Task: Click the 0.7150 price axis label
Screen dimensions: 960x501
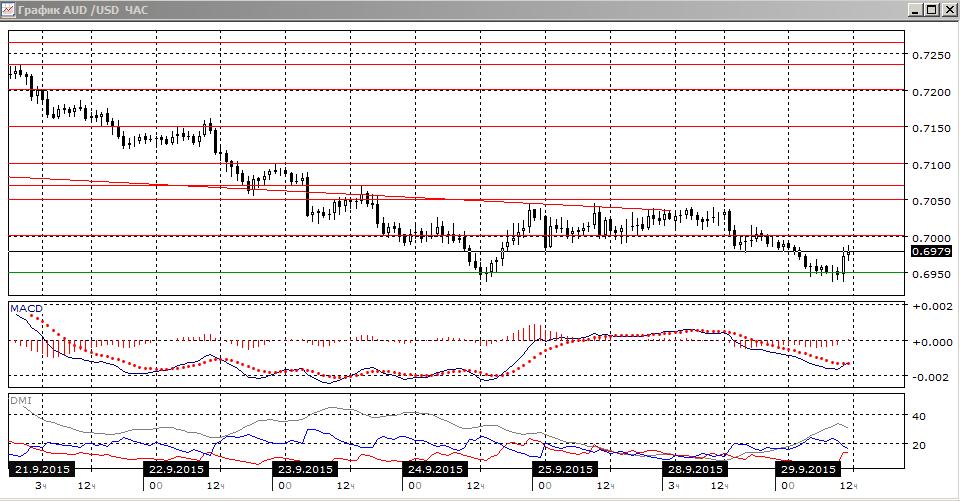Action: coord(931,129)
